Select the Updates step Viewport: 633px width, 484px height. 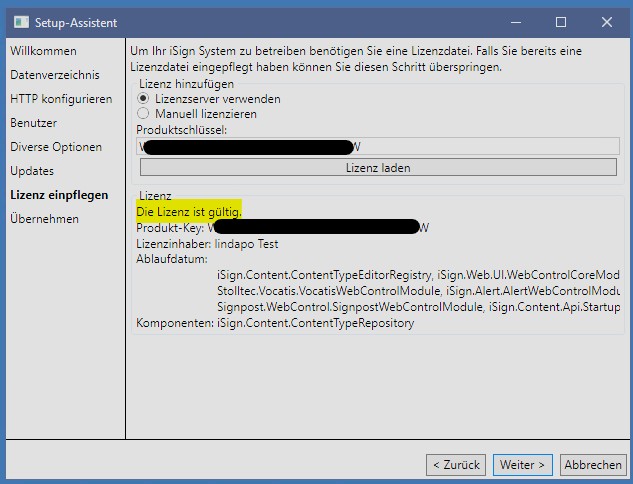32,171
